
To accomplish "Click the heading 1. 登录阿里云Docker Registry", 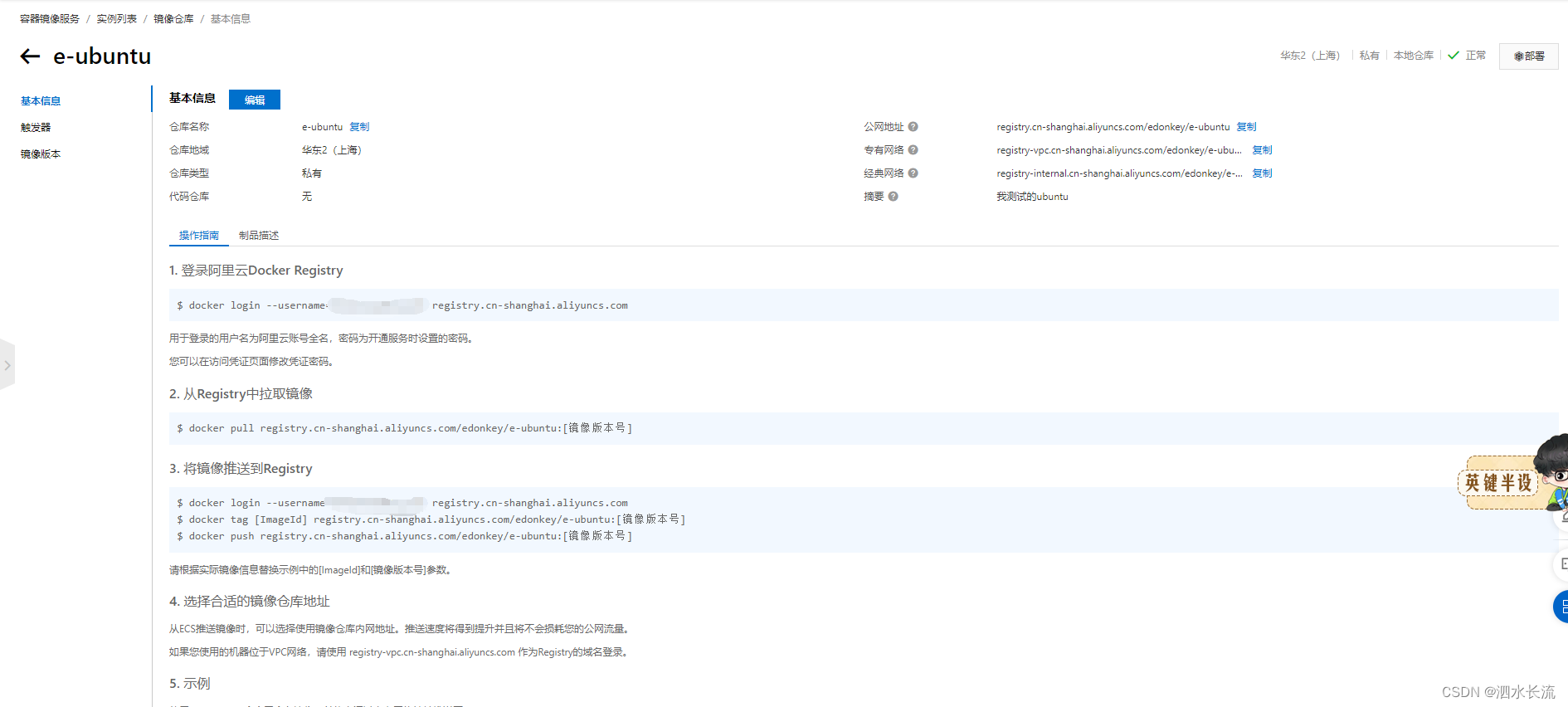I will coord(256,271).
